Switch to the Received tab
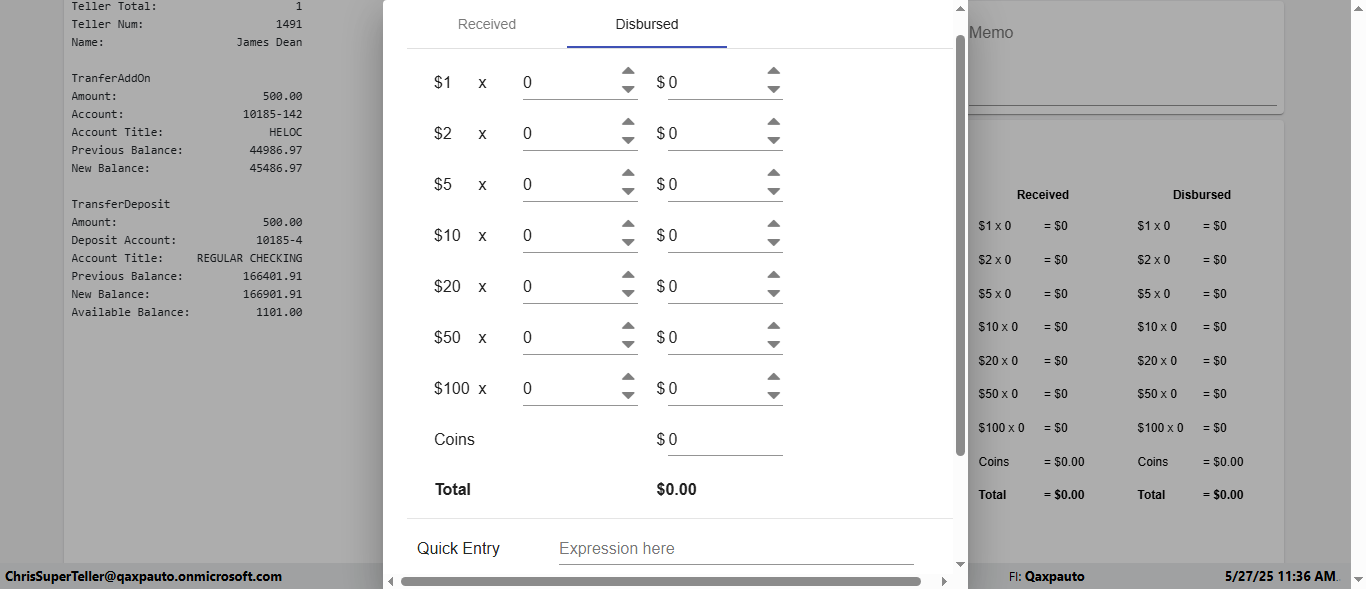This screenshot has width=1366, height=589. pos(487,24)
